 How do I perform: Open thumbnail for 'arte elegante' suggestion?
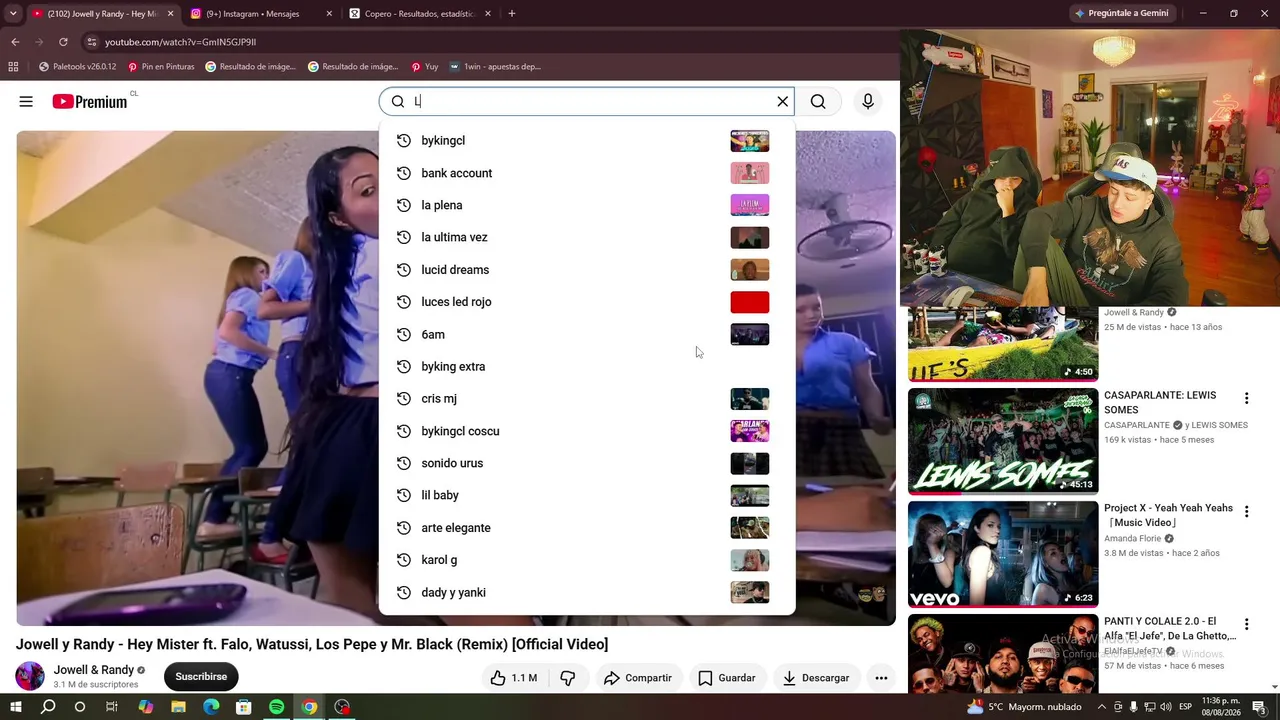(x=750, y=528)
